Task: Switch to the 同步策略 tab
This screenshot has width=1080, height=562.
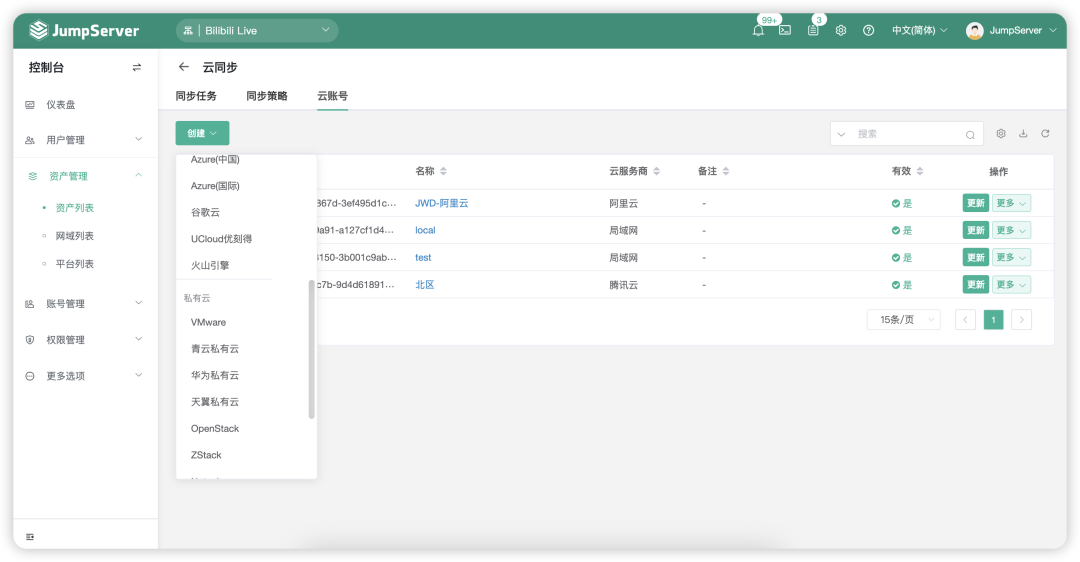Action: coord(267,96)
